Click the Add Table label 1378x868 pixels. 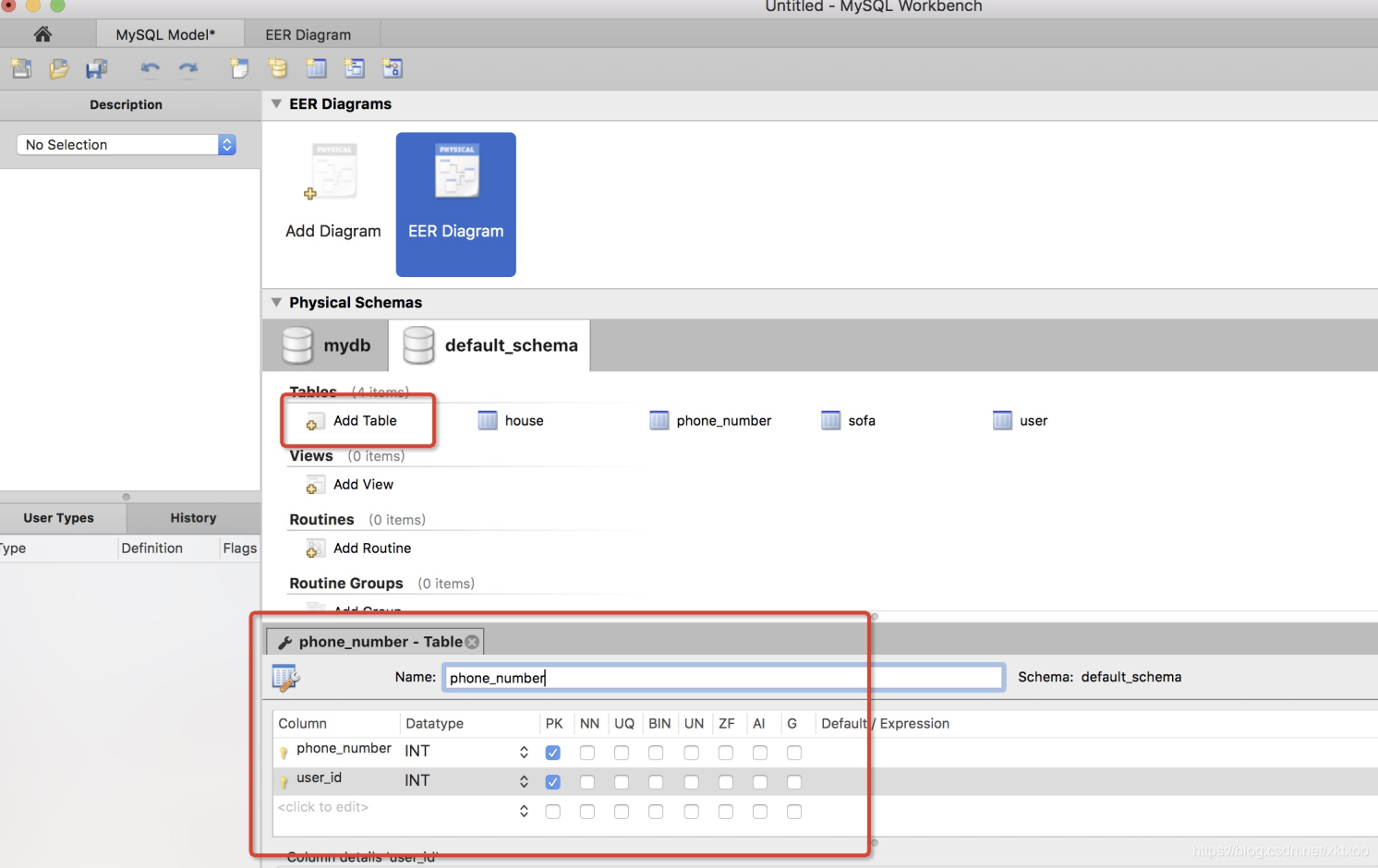[365, 421]
